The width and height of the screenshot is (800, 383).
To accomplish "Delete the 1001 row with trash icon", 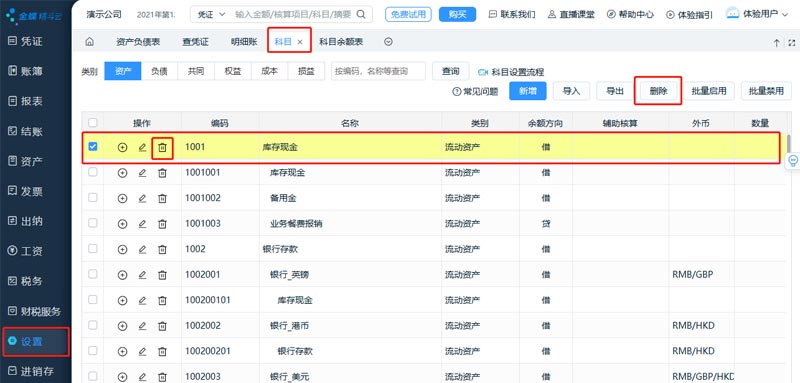I will pos(162,148).
